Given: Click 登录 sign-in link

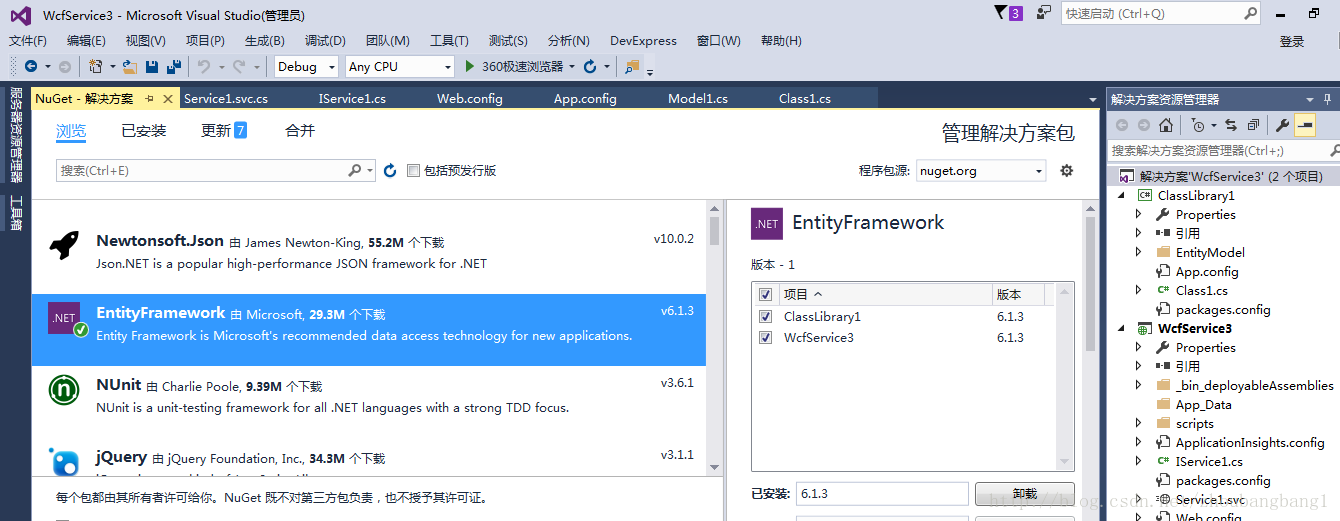Looking at the screenshot, I should 1292,41.
